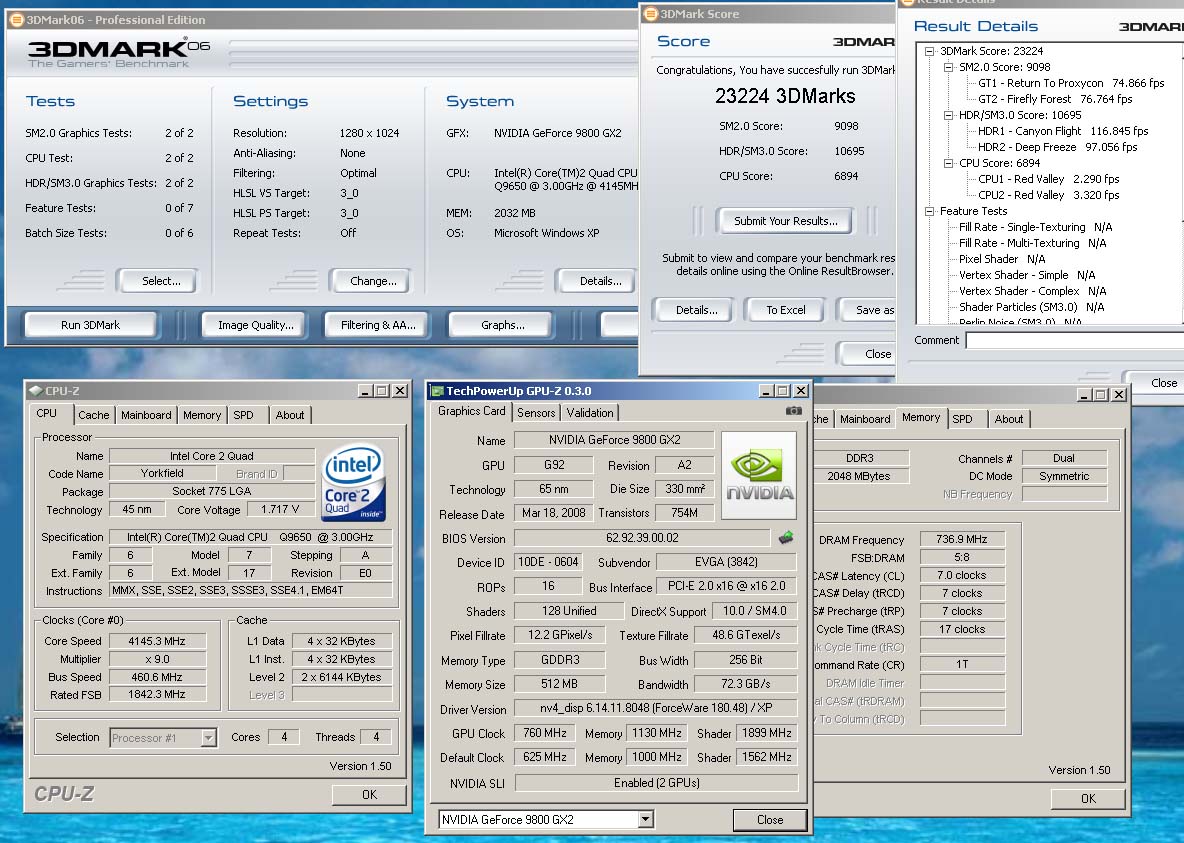Open About tab in CPU-Z Memory window
This screenshot has width=1184, height=843.
click(x=1009, y=418)
